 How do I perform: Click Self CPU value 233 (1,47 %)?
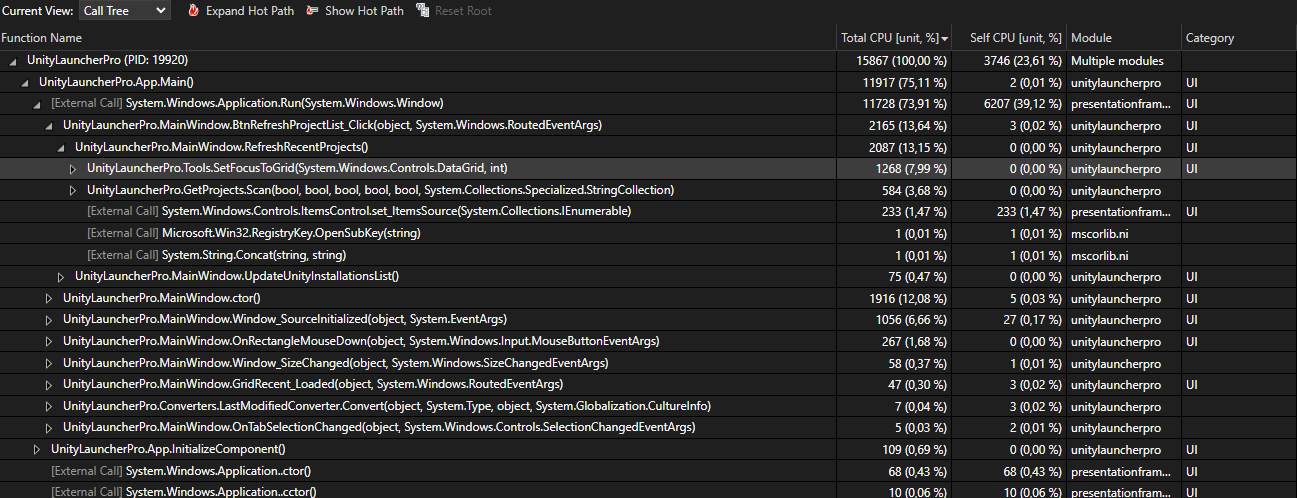[x=1029, y=211]
